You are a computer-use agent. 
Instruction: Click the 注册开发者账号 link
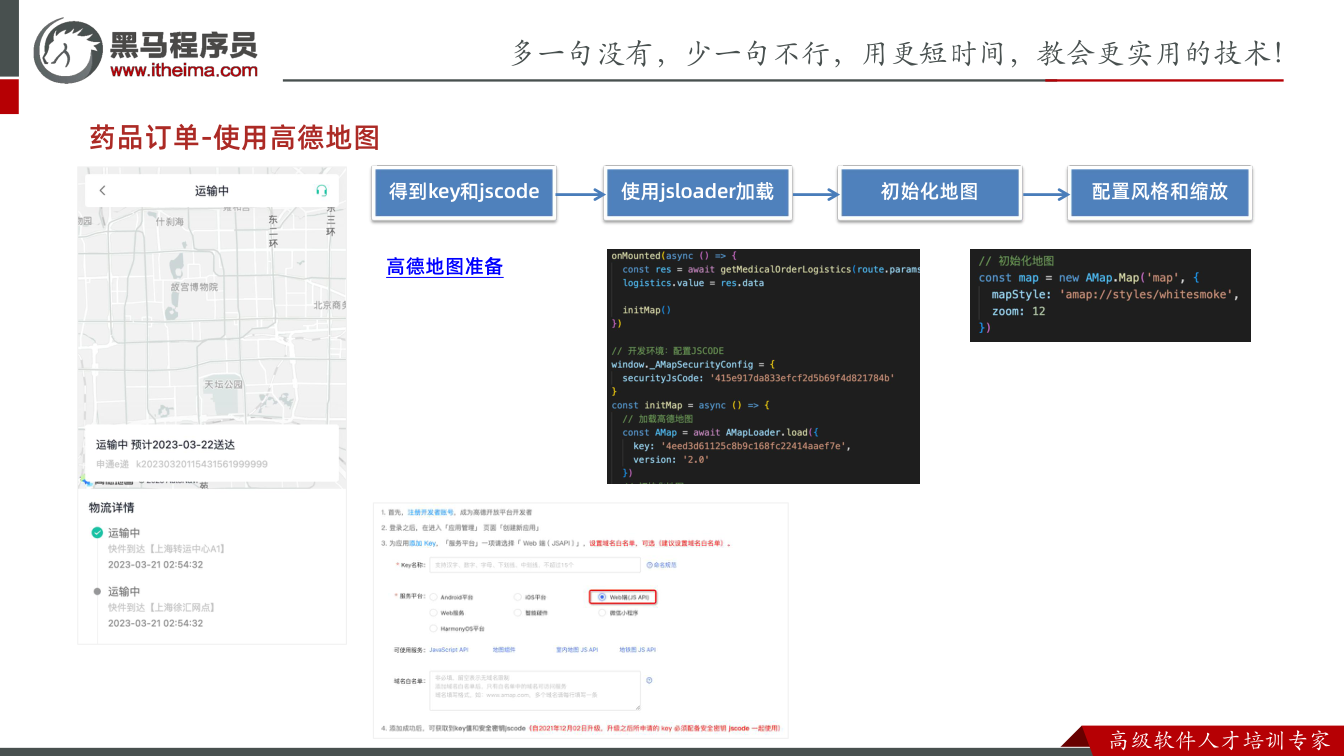click(x=430, y=512)
